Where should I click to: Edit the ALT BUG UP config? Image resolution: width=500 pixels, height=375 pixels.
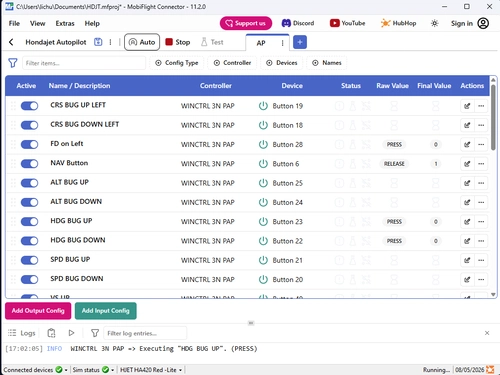(467, 183)
